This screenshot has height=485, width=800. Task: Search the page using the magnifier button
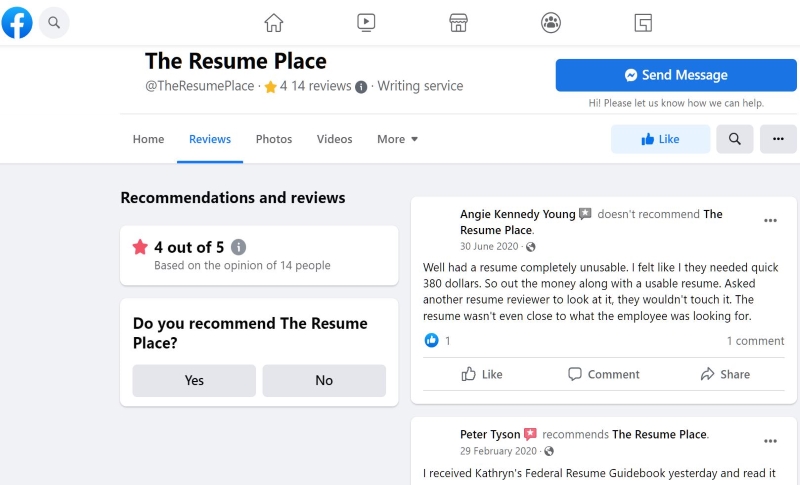tap(735, 139)
